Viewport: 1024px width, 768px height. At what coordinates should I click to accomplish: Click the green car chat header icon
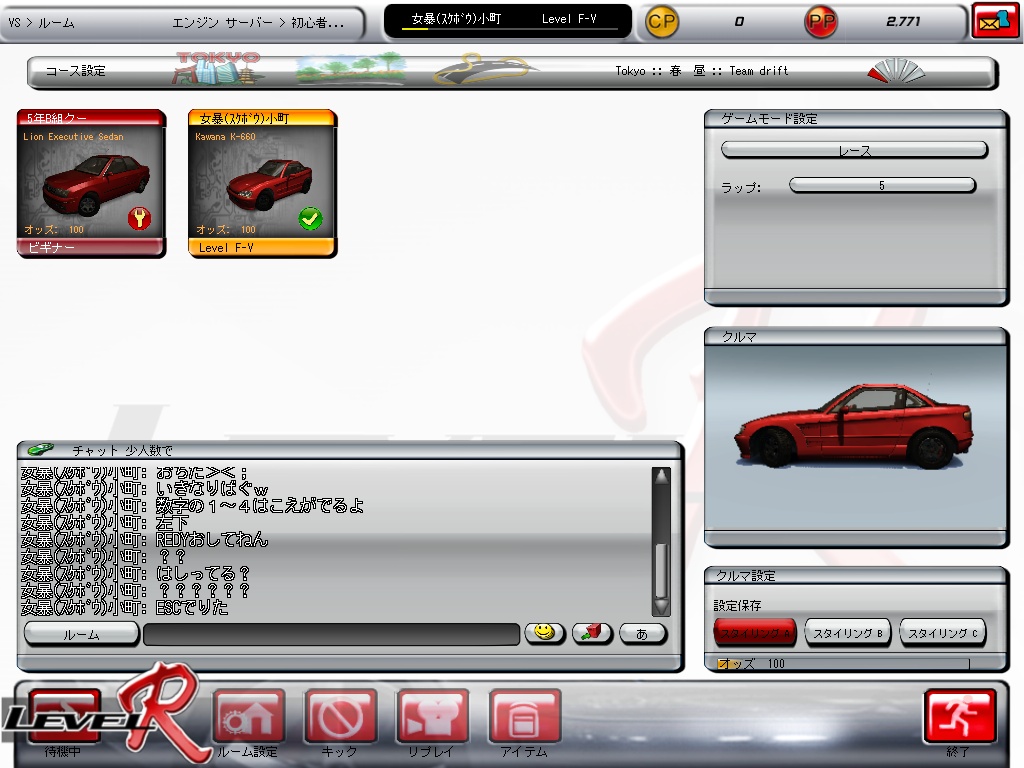pos(40,449)
